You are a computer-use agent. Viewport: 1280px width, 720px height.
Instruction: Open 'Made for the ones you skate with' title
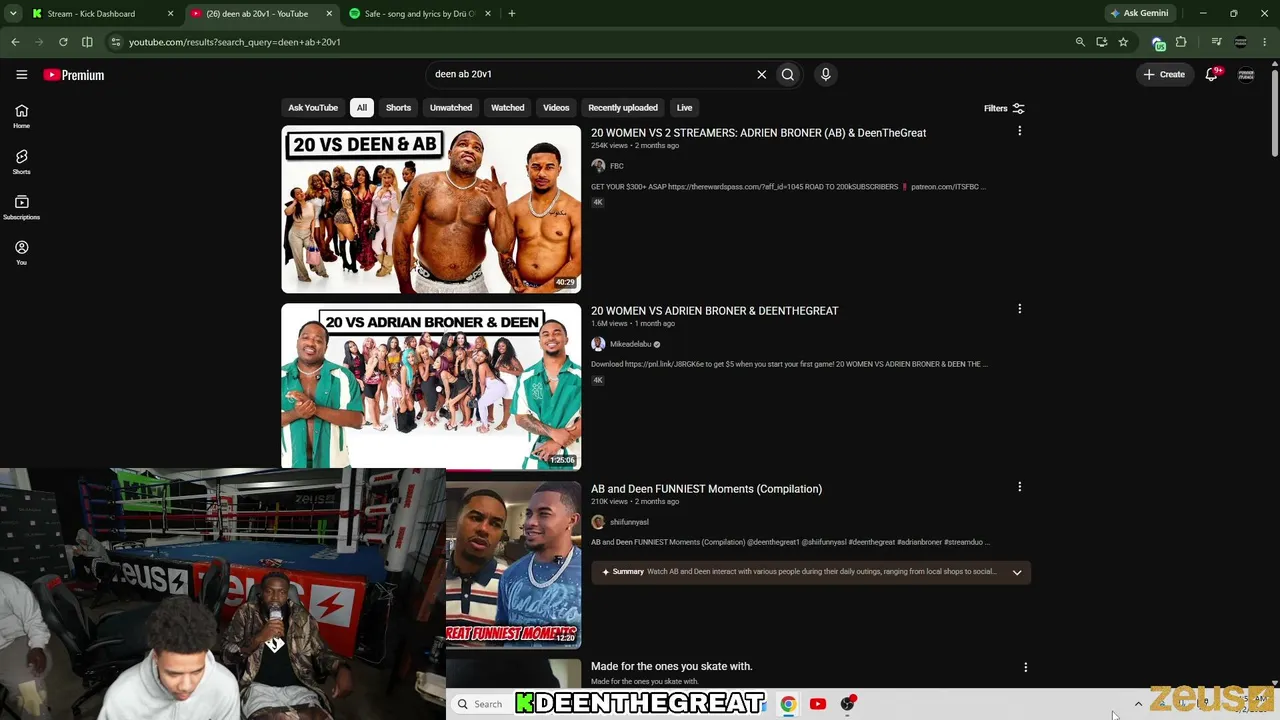click(671, 666)
